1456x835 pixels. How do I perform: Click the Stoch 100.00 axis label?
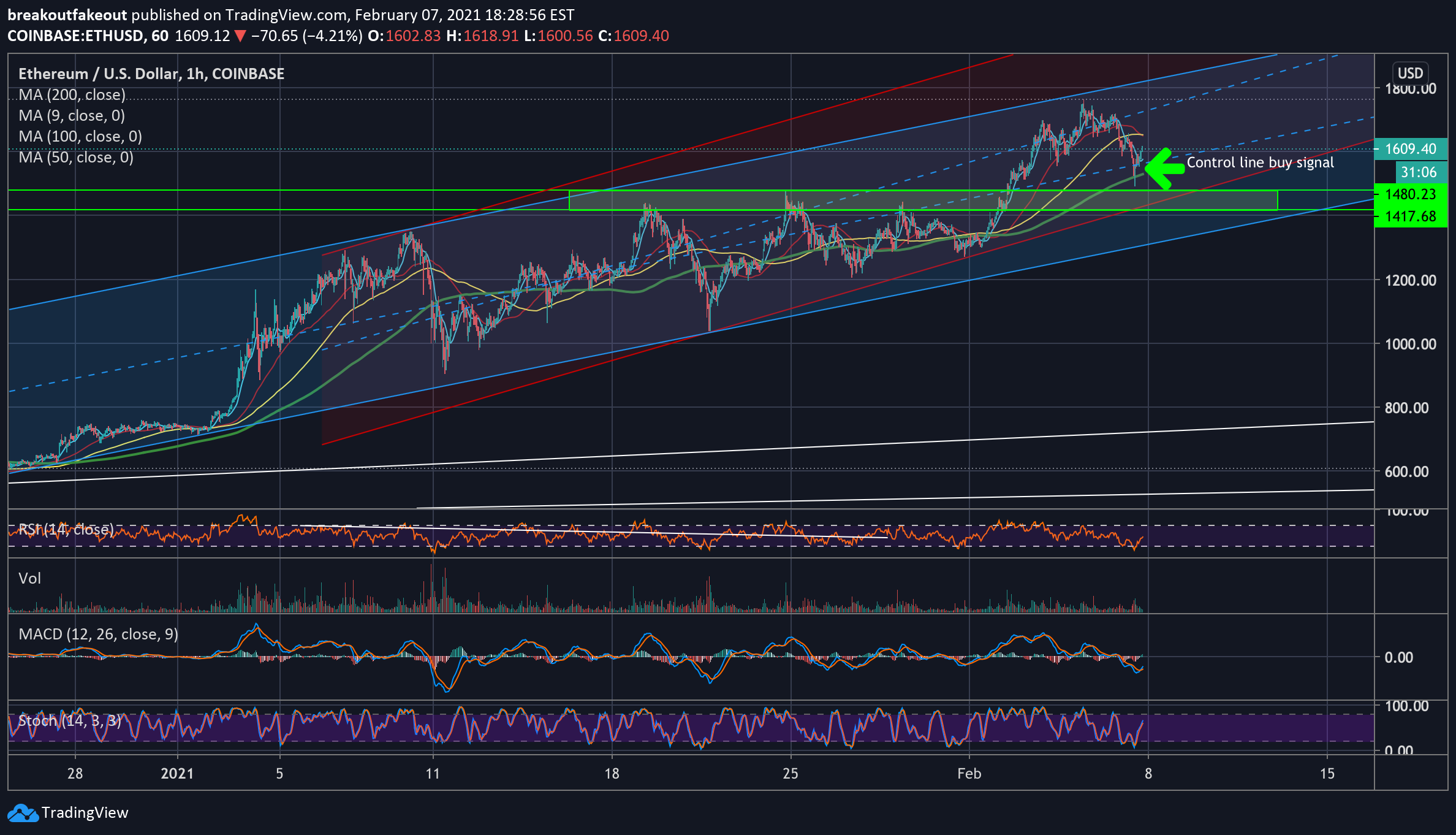pos(1406,706)
